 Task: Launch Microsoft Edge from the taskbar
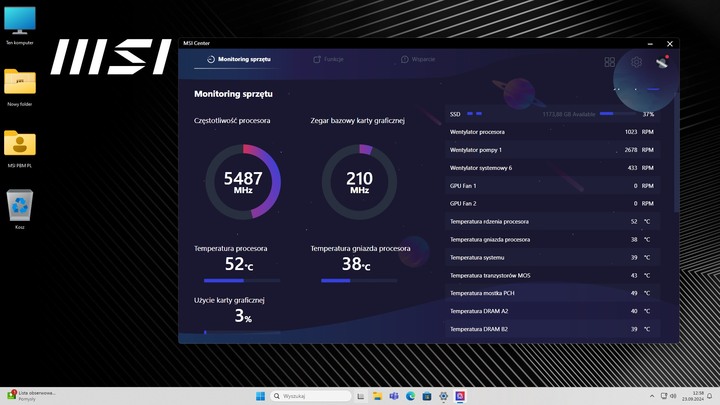pyautogui.click(x=410, y=396)
